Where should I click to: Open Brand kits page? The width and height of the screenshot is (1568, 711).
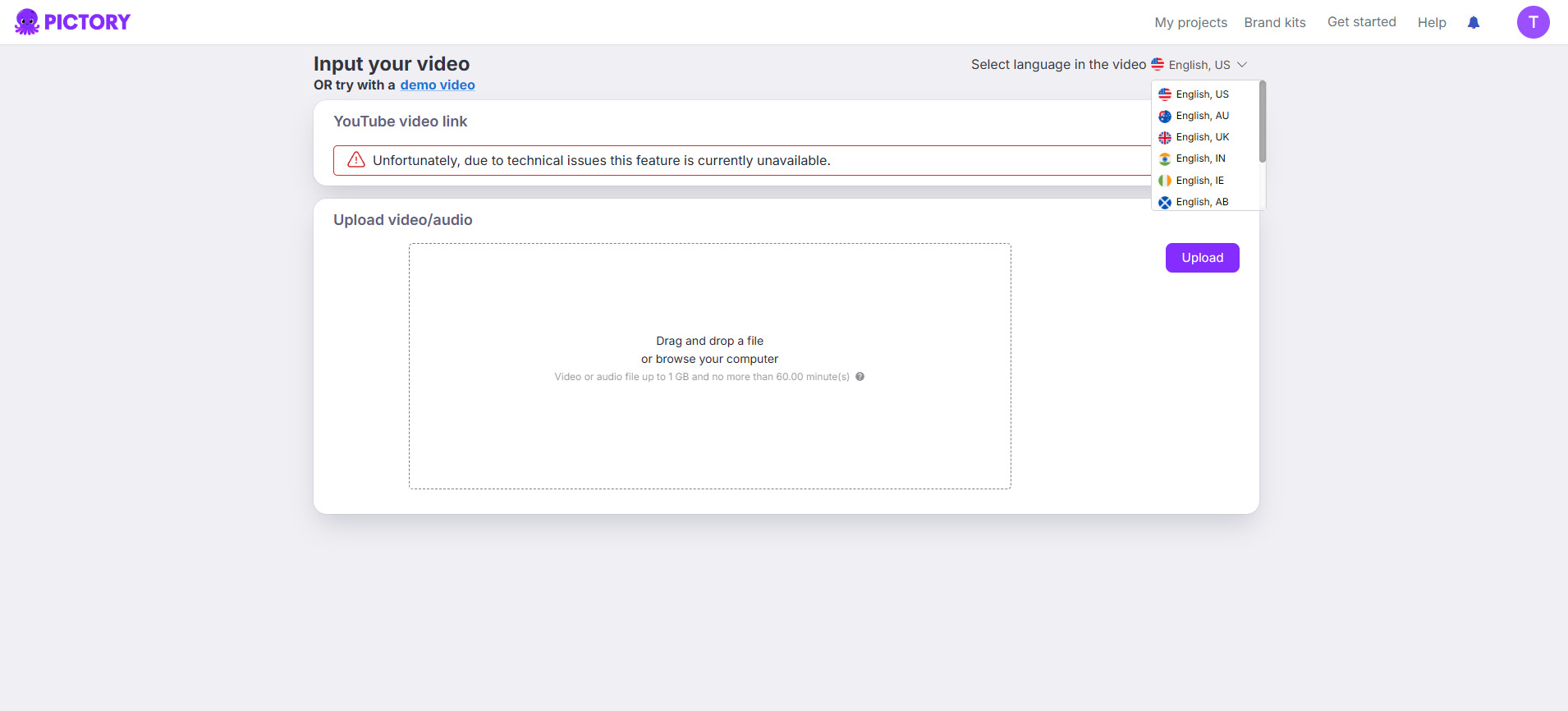[1275, 22]
